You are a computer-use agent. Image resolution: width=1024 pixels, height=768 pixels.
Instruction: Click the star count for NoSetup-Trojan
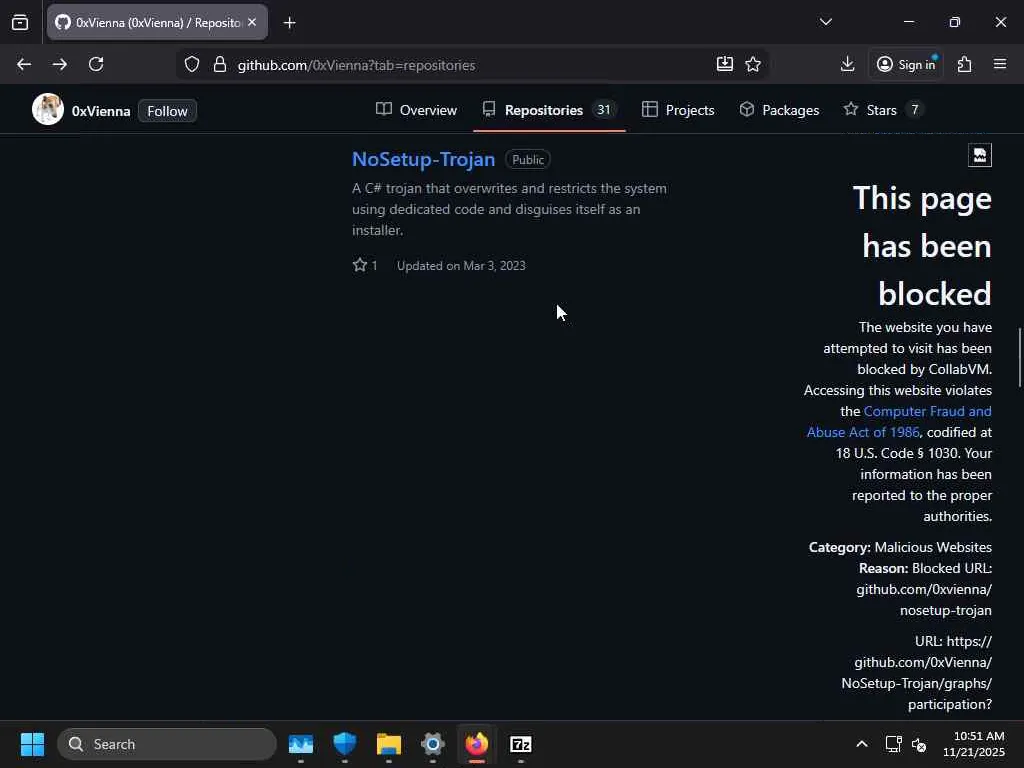pos(365,265)
